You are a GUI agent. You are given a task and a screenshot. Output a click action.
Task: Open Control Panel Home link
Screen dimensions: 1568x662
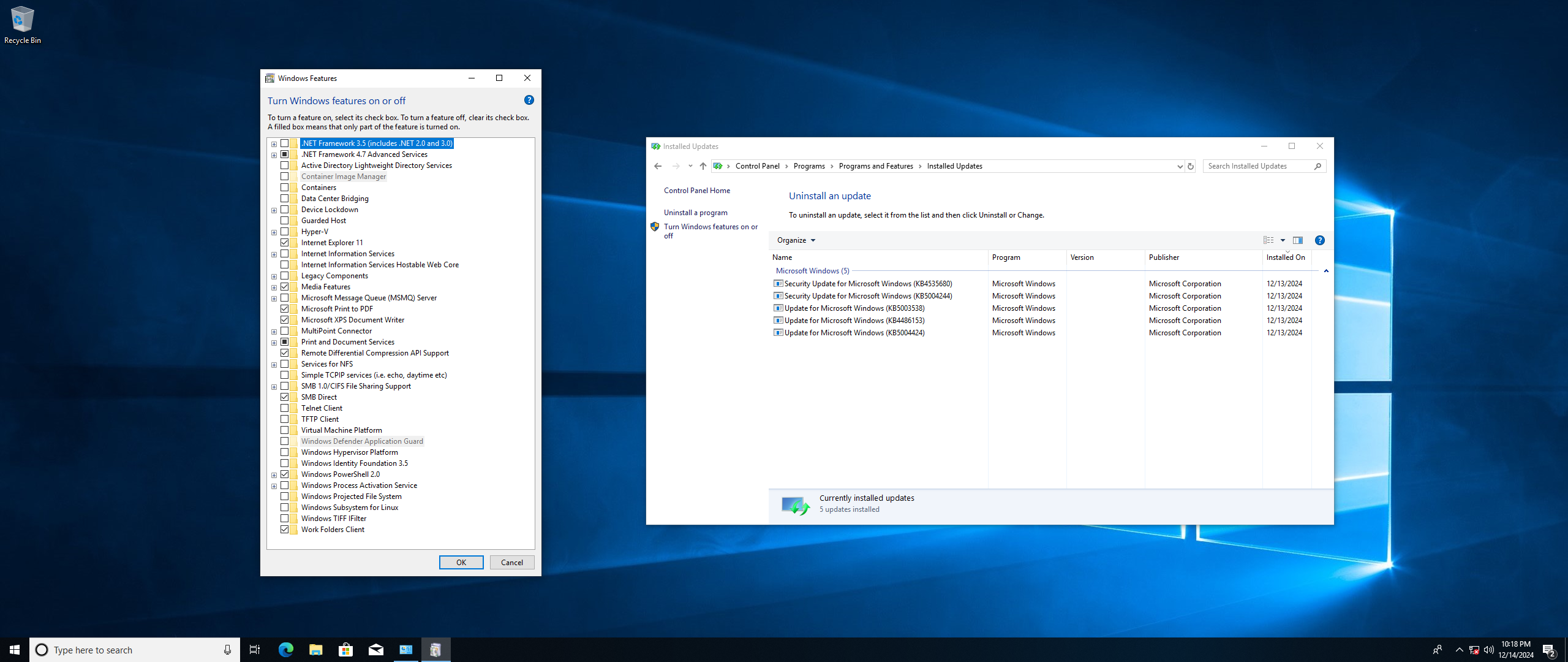pyautogui.click(x=697, y=191)
